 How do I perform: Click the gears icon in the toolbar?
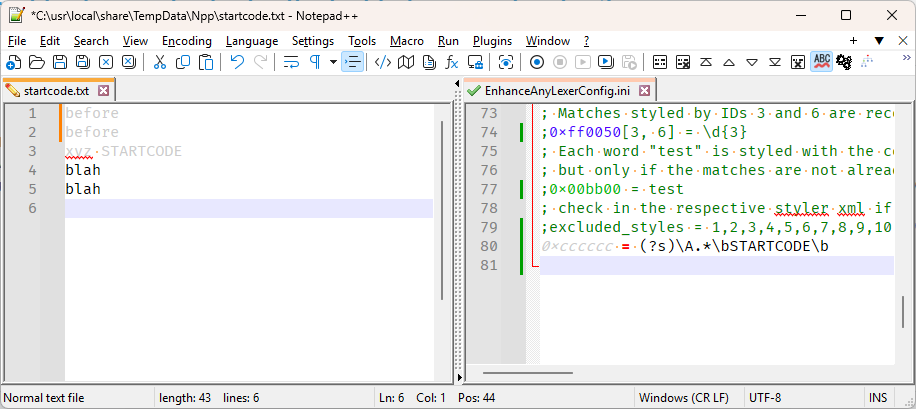pos(844,62)
